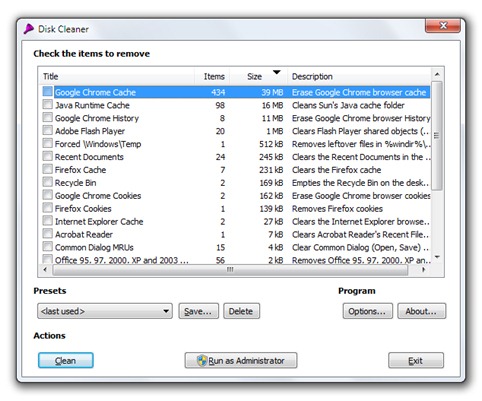
Task: Click the vertical scrollbar thumb
Action: click(x=437, y=135)
